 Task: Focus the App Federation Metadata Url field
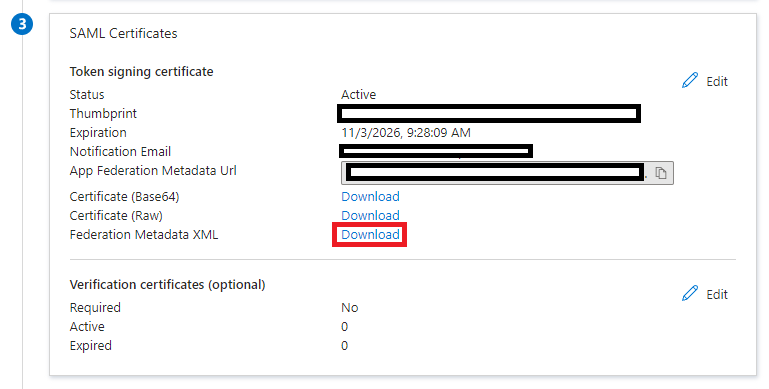507,173
